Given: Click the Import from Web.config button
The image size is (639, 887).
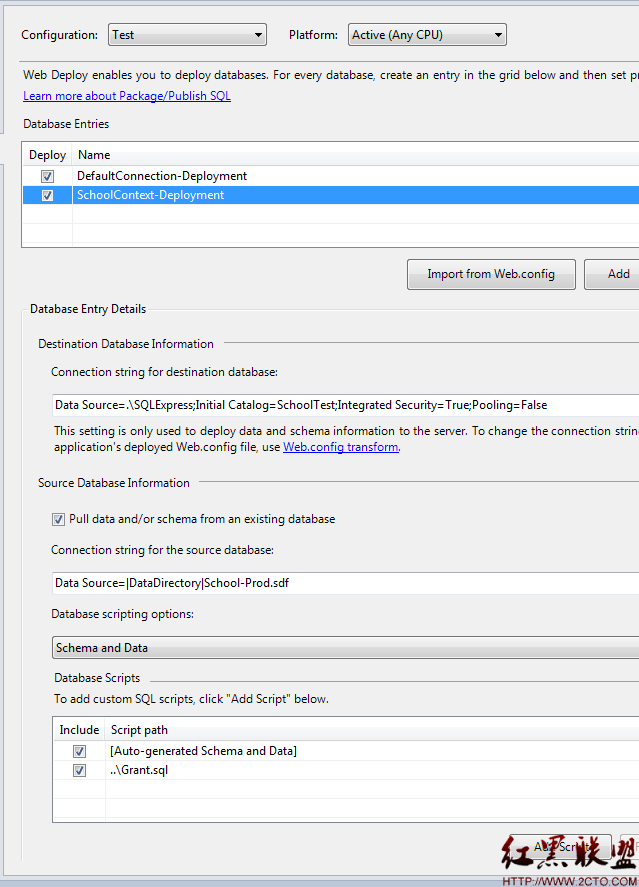Looking at the screenshot, I should (x=491, y=274).
